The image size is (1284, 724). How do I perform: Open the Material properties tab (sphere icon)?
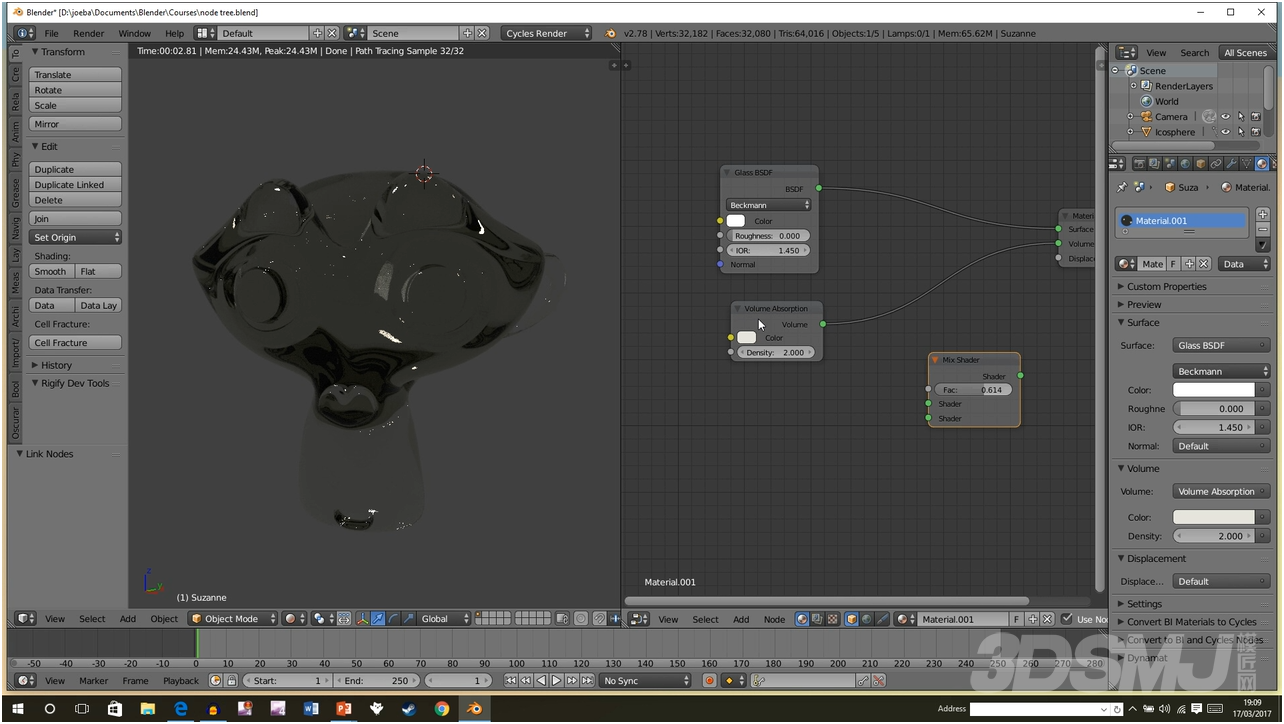[x=1262, y=164]
